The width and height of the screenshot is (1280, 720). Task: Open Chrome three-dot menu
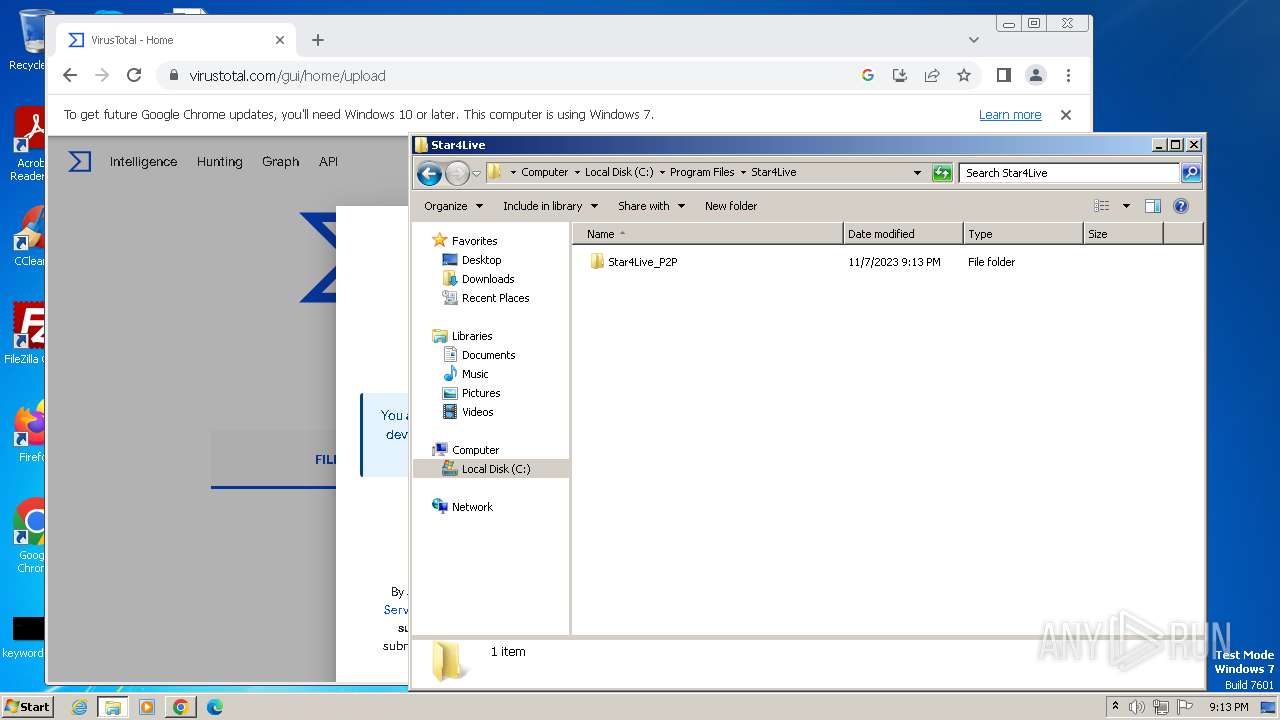1068,75
